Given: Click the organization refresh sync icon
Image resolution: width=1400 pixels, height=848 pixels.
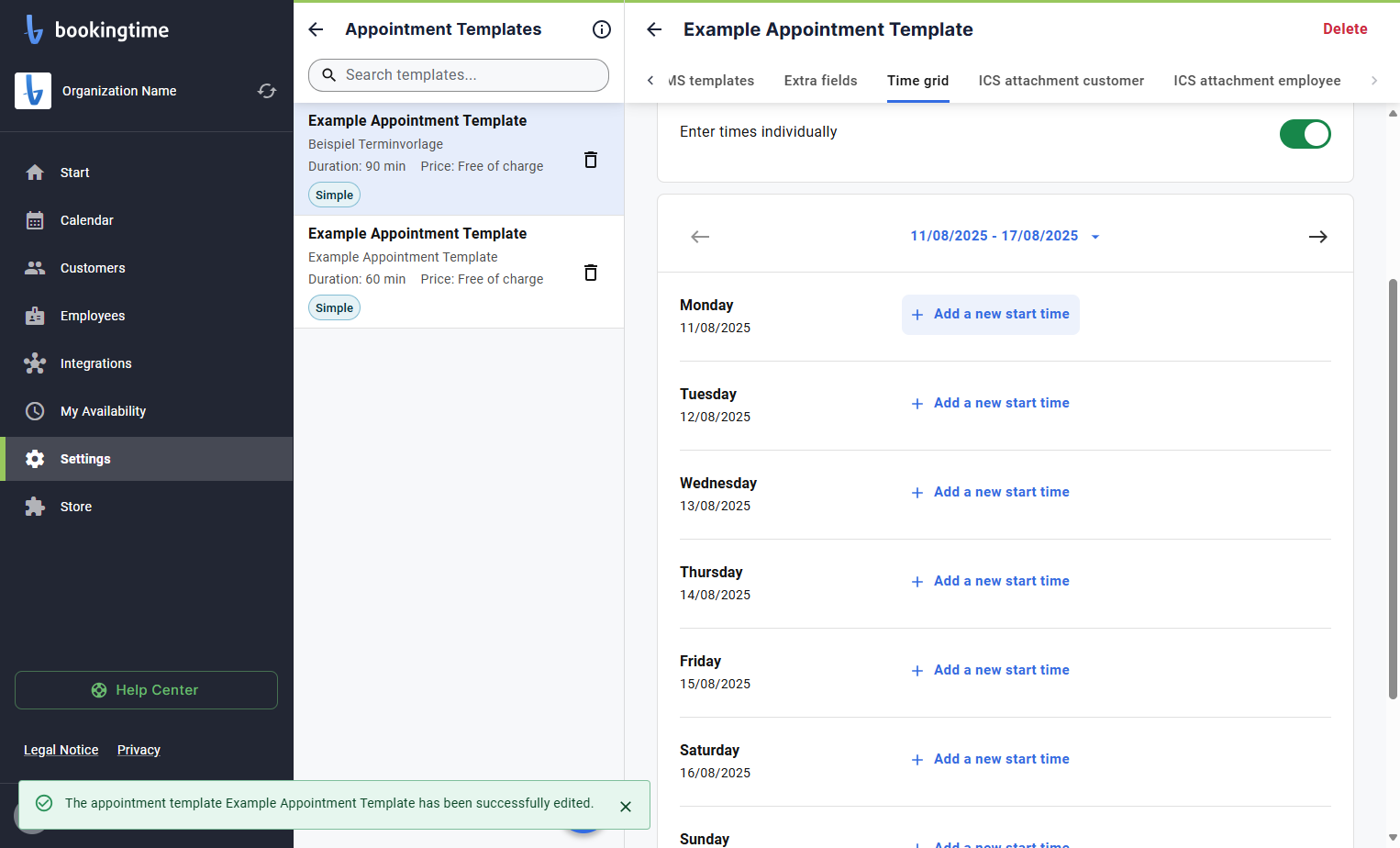Looking at the screenshot, I should pos(267,91).
